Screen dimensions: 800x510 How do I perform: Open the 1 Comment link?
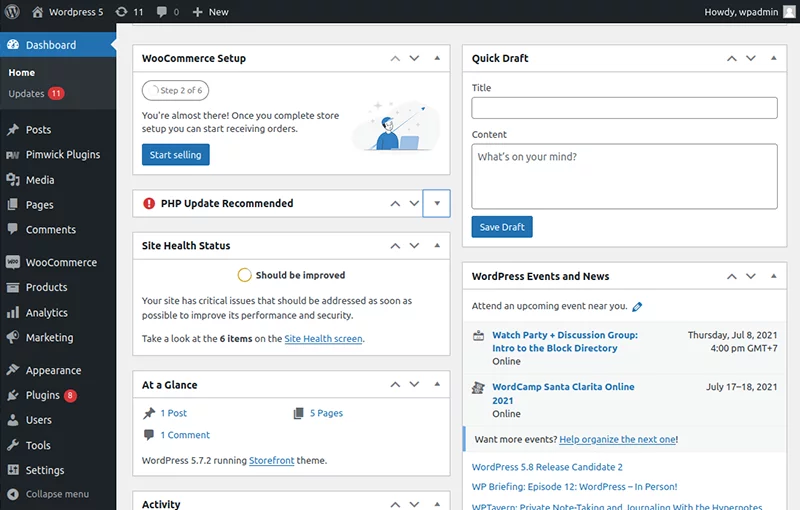(x=185, y=435)
